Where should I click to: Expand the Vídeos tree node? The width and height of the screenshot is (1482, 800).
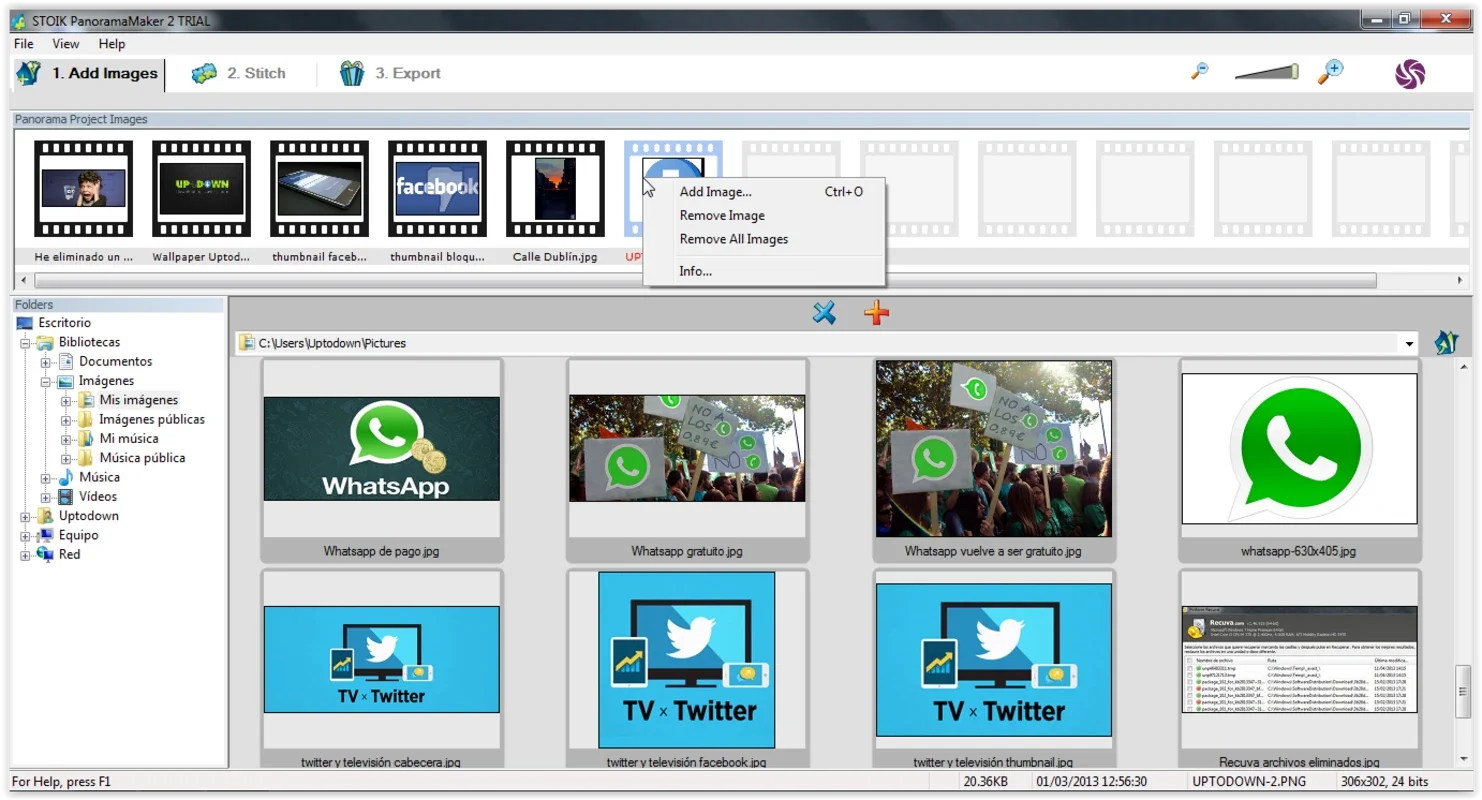point(46,497)
